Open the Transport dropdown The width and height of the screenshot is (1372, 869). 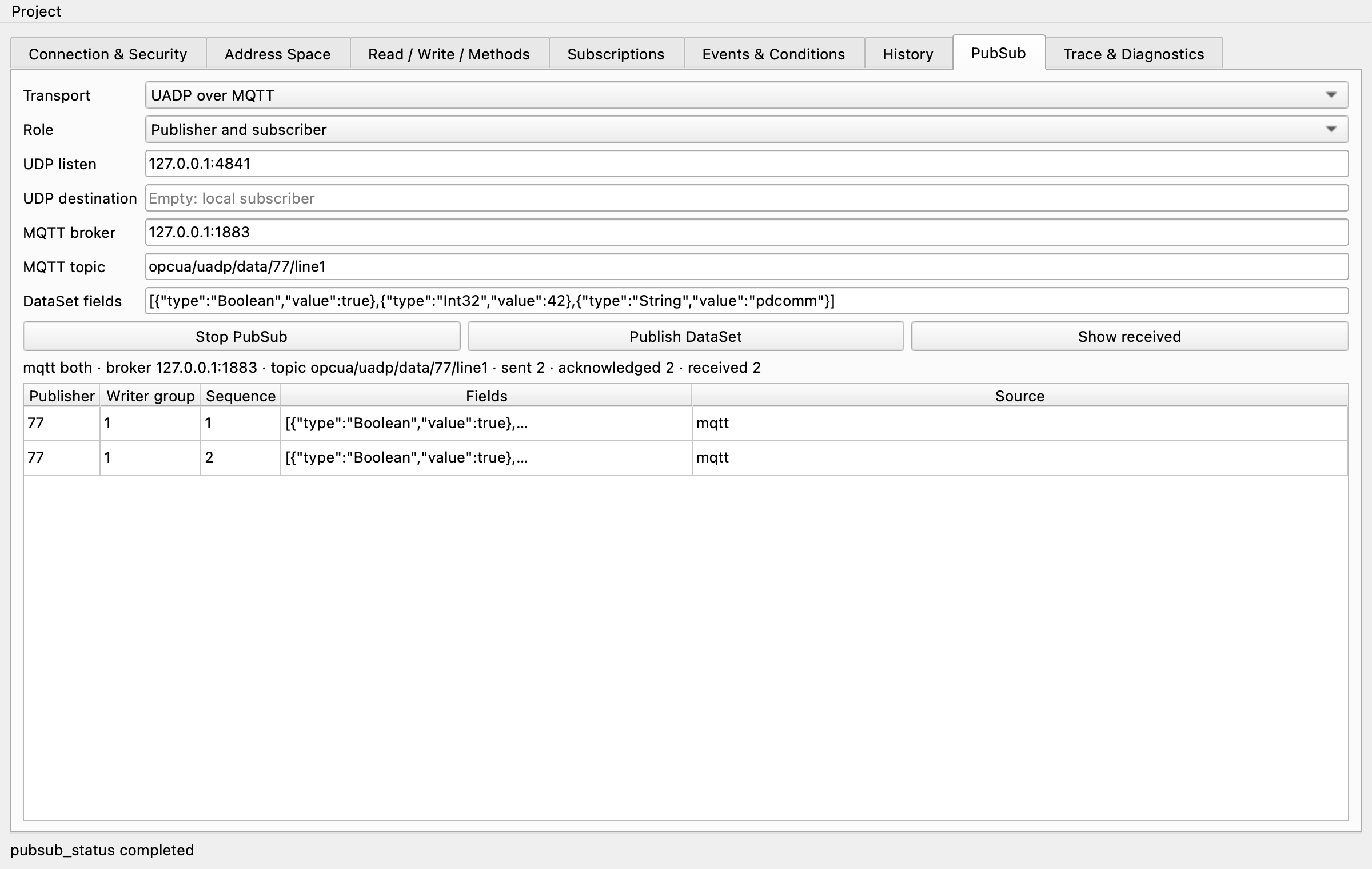click(747, 95)
